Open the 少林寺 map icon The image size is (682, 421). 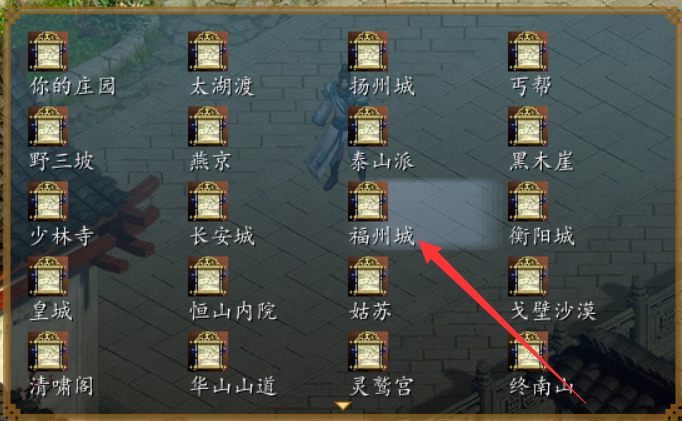pyautogui.click(x=48, y=201)
